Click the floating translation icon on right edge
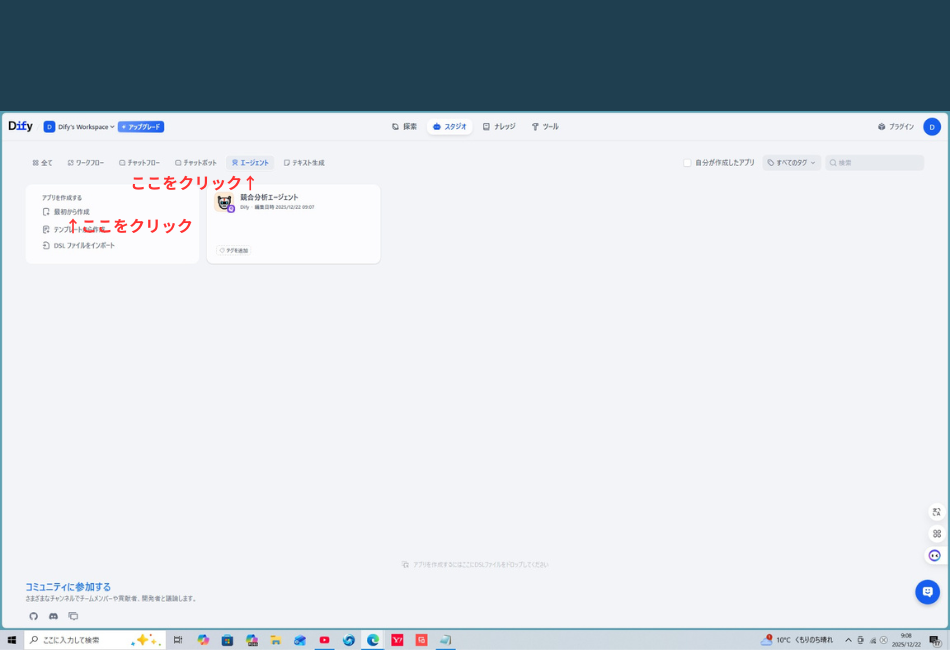 [x=934, y=512]
